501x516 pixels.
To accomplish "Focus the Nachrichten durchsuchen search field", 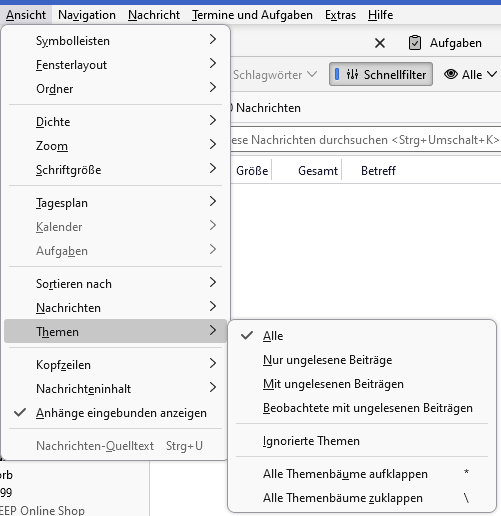I will (366, 140).
